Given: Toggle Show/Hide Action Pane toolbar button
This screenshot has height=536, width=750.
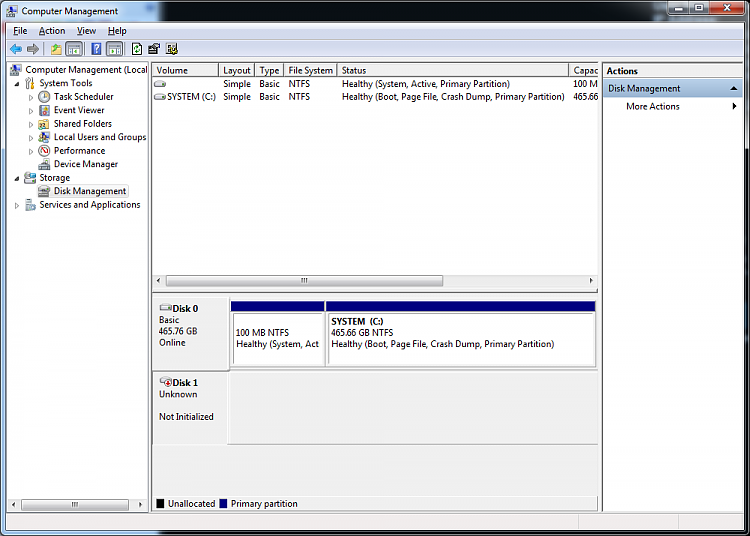Looking at the screenshot, I should (114, 49).
